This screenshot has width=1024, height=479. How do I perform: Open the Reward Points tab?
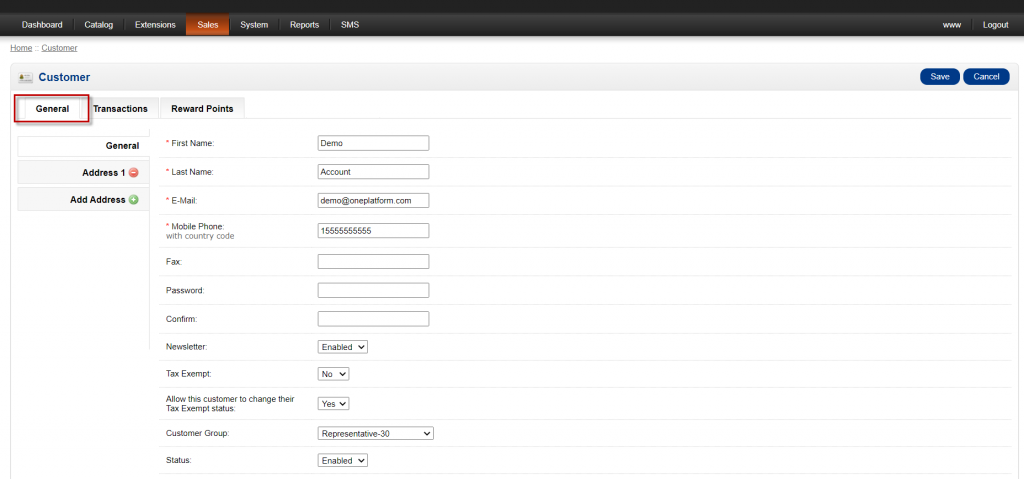(202, 109)
